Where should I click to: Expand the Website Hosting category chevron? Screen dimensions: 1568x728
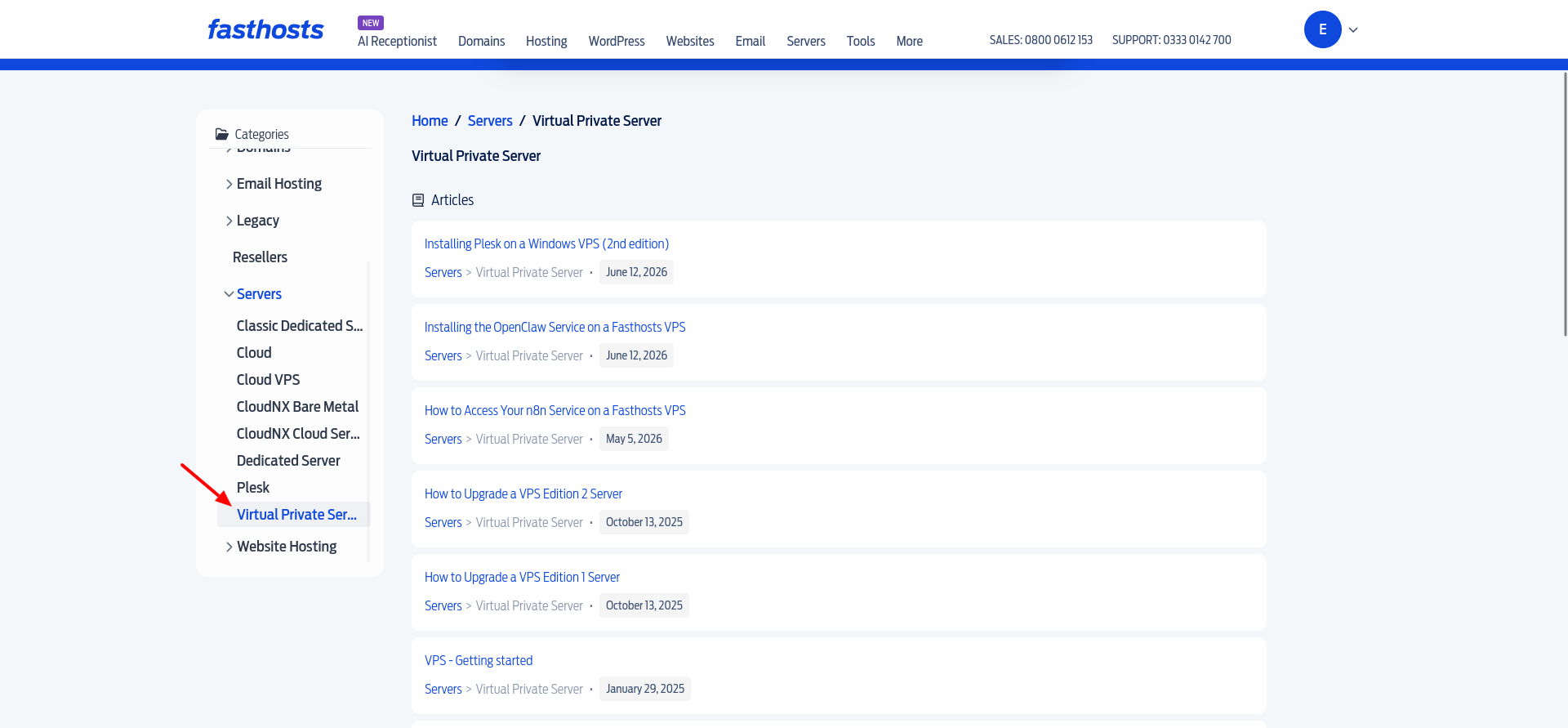point(229,547)
